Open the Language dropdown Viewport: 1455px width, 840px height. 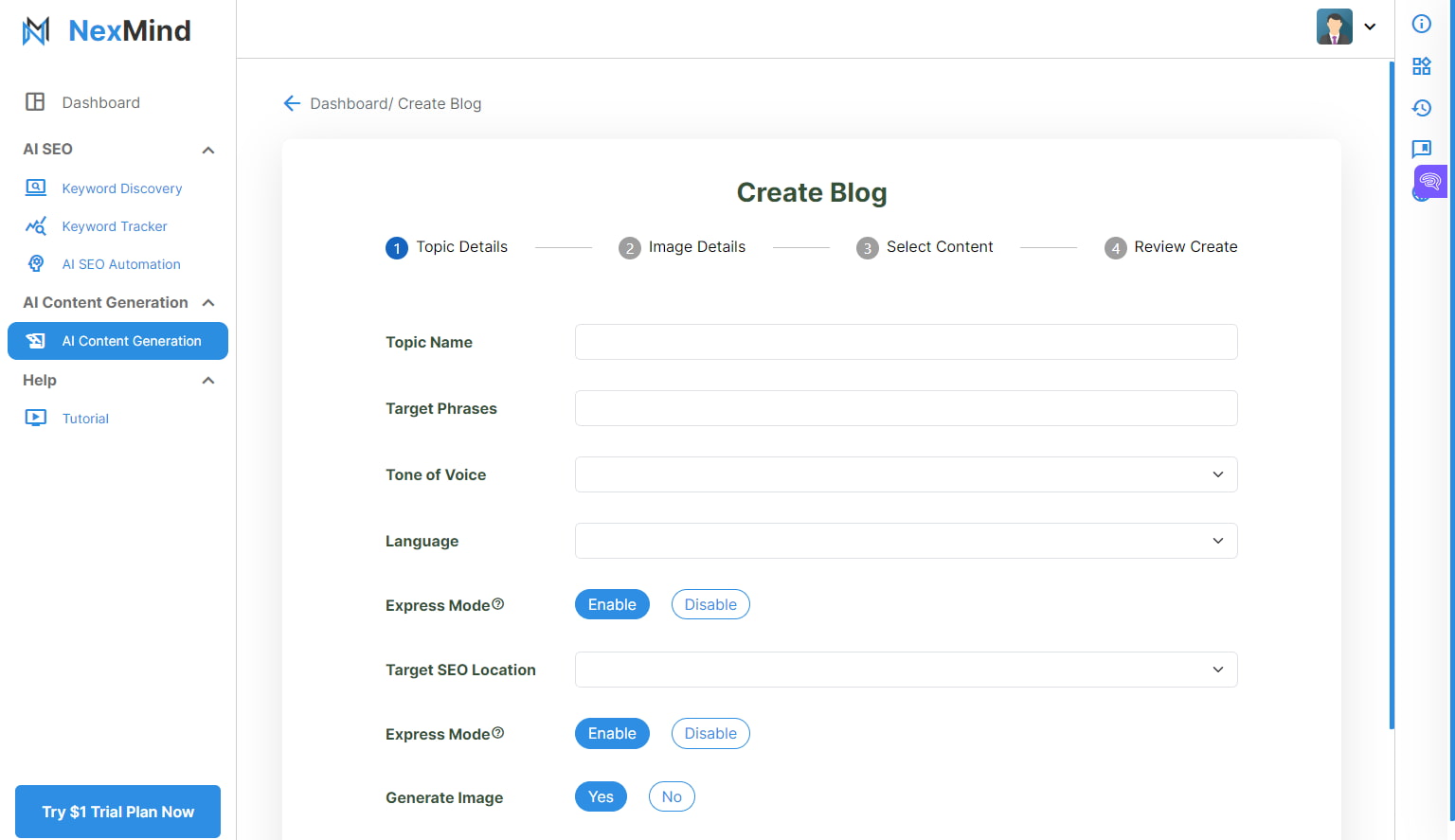point(905,541)
